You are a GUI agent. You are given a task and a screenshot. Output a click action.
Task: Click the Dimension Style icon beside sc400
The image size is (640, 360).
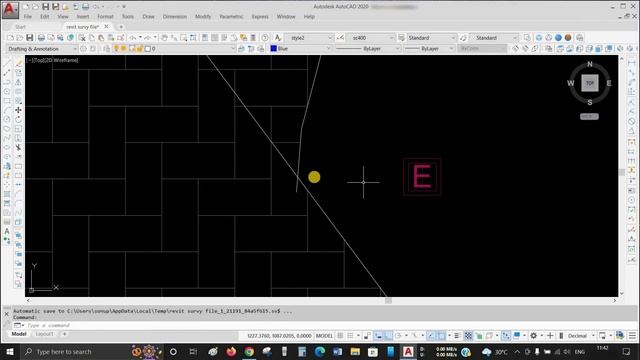(340, 38)
